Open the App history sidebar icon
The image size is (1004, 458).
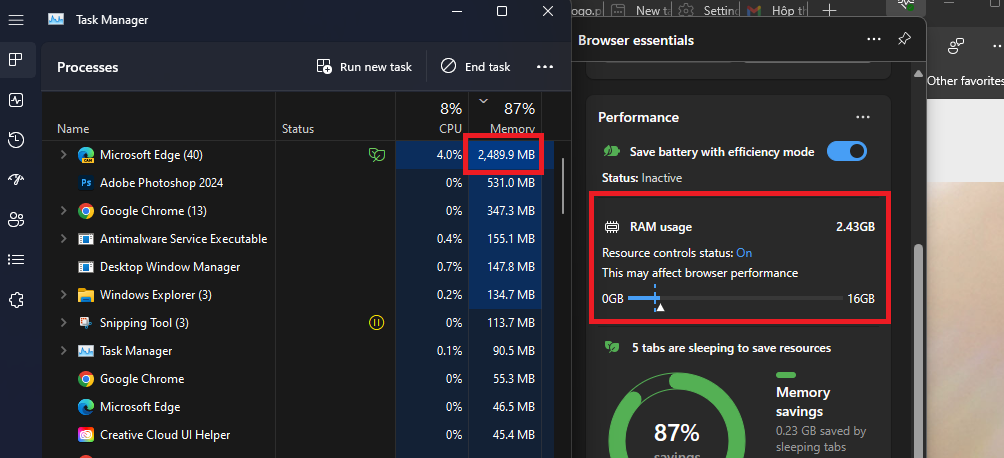(x=16, y=140)
